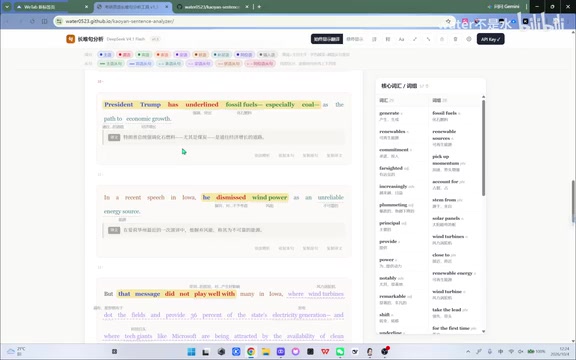Open the settings gear in the app toolbar
The image size is (576, 360).
coord(469,39)
